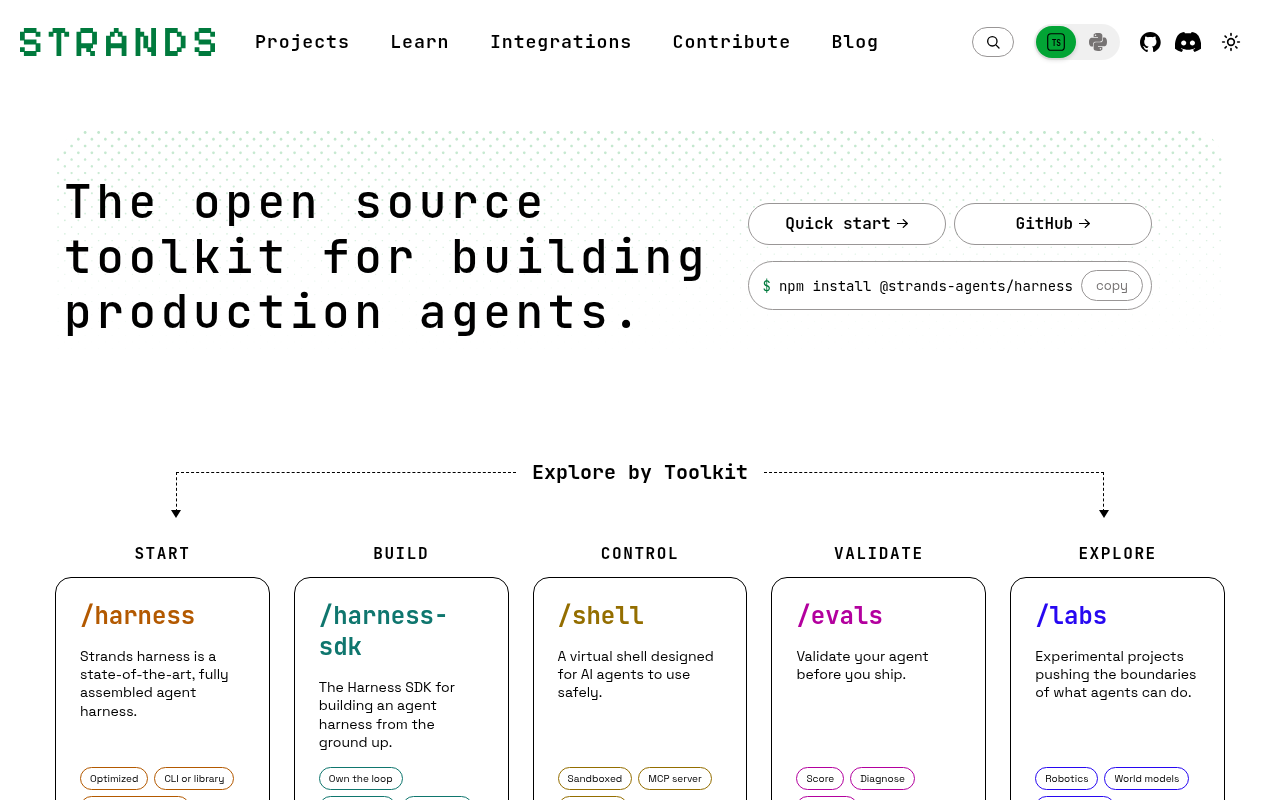Screen dimensions: 1280x800
Task: Click the START column heading
Action: [162, 554]
